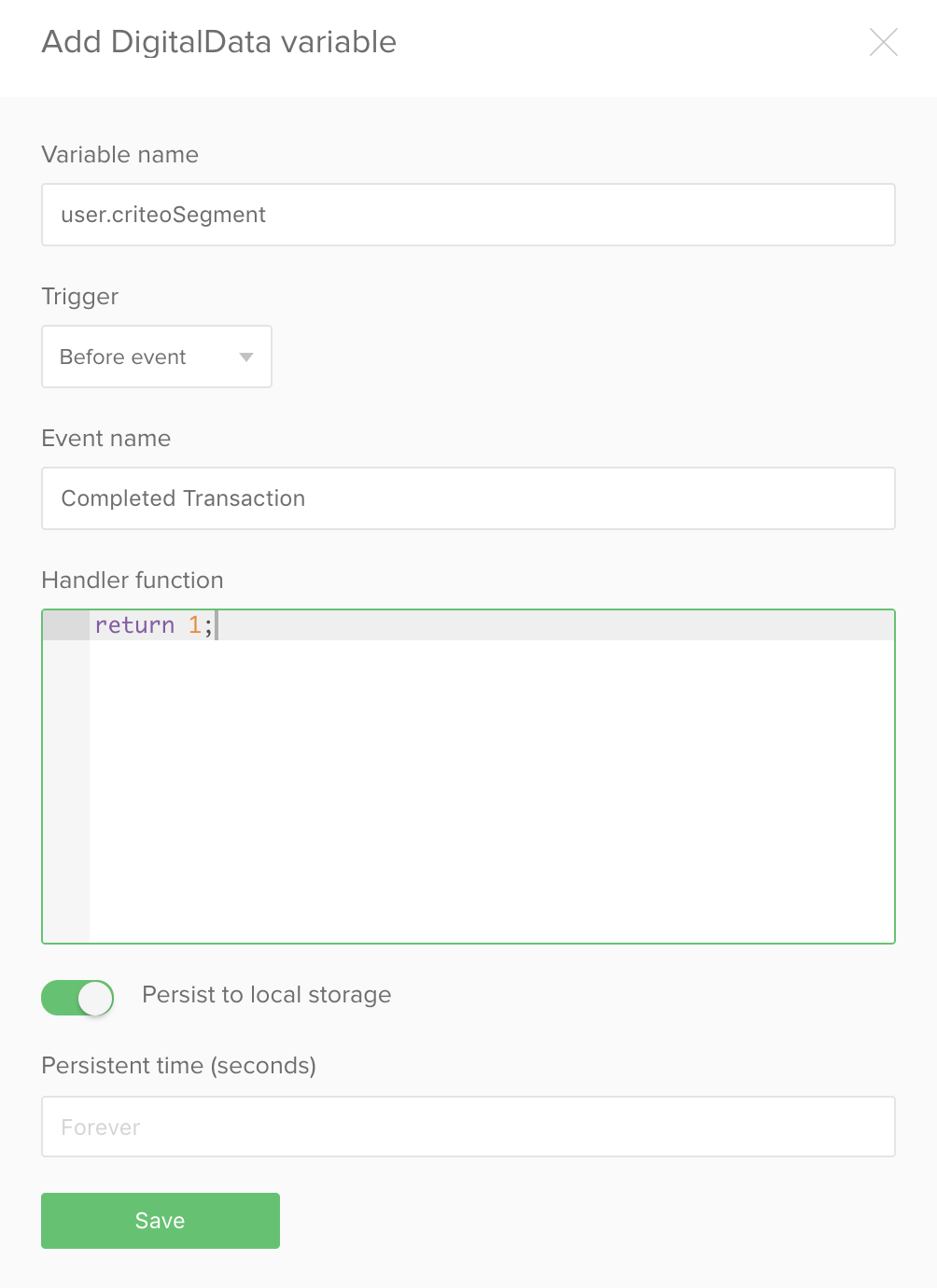The width and height of the screenshot is (937, 1288).
Task: Place cursor at end of return 1; line
Action: (x=217, y=625)
